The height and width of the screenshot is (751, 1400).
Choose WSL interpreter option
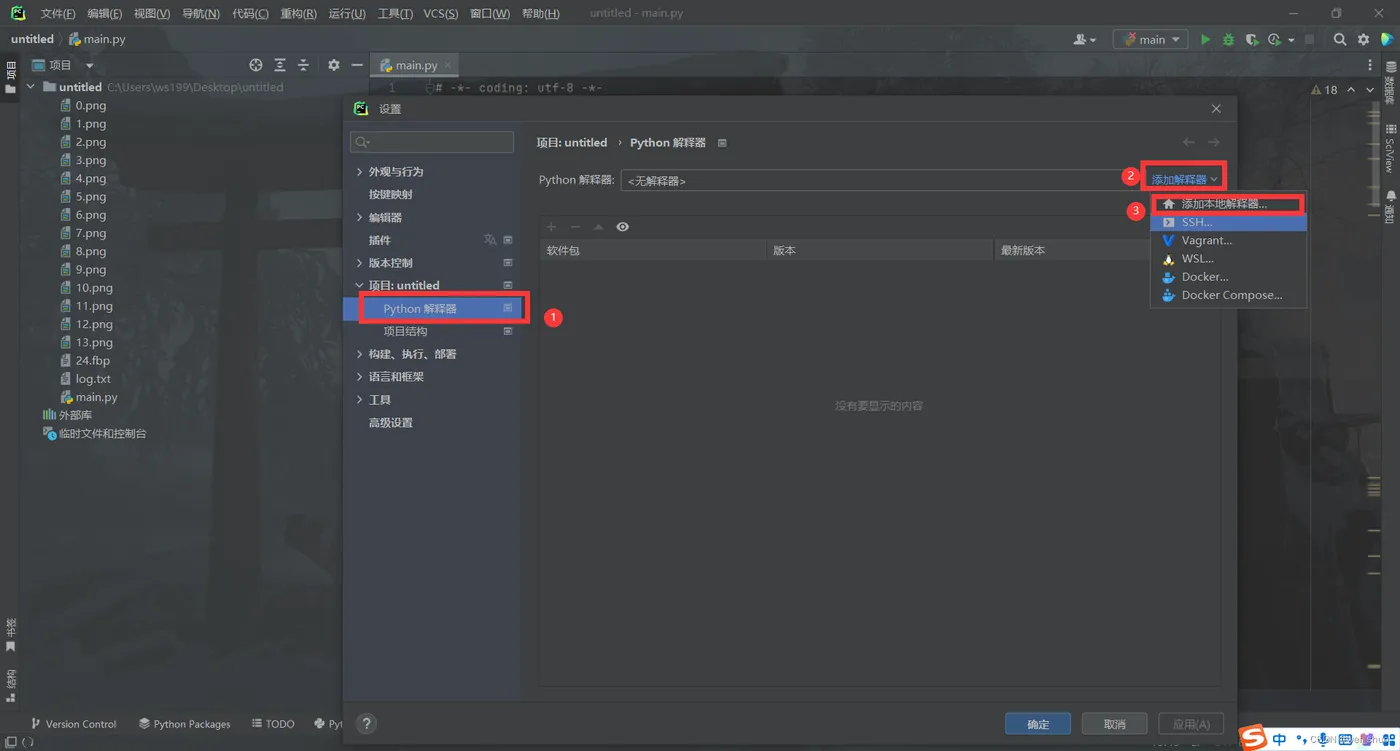tap(1228, 259)
